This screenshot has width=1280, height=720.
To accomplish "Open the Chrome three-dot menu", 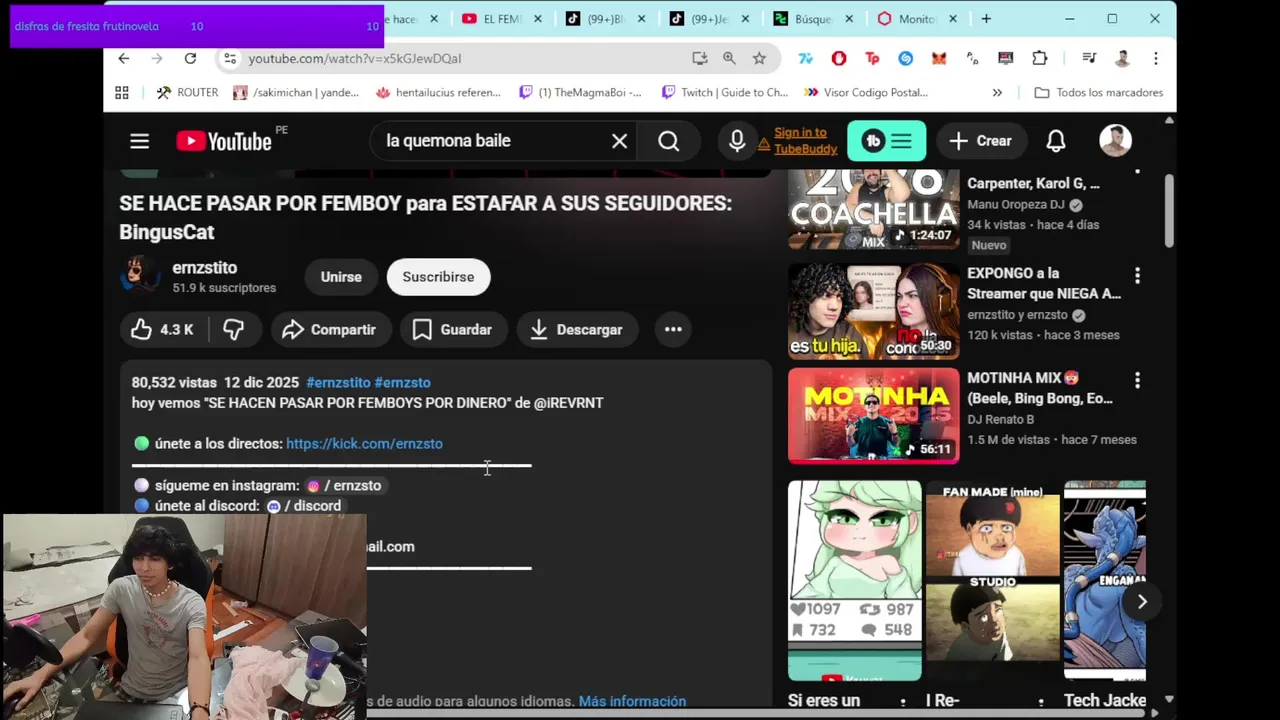I will click(x=1156, y=58).
